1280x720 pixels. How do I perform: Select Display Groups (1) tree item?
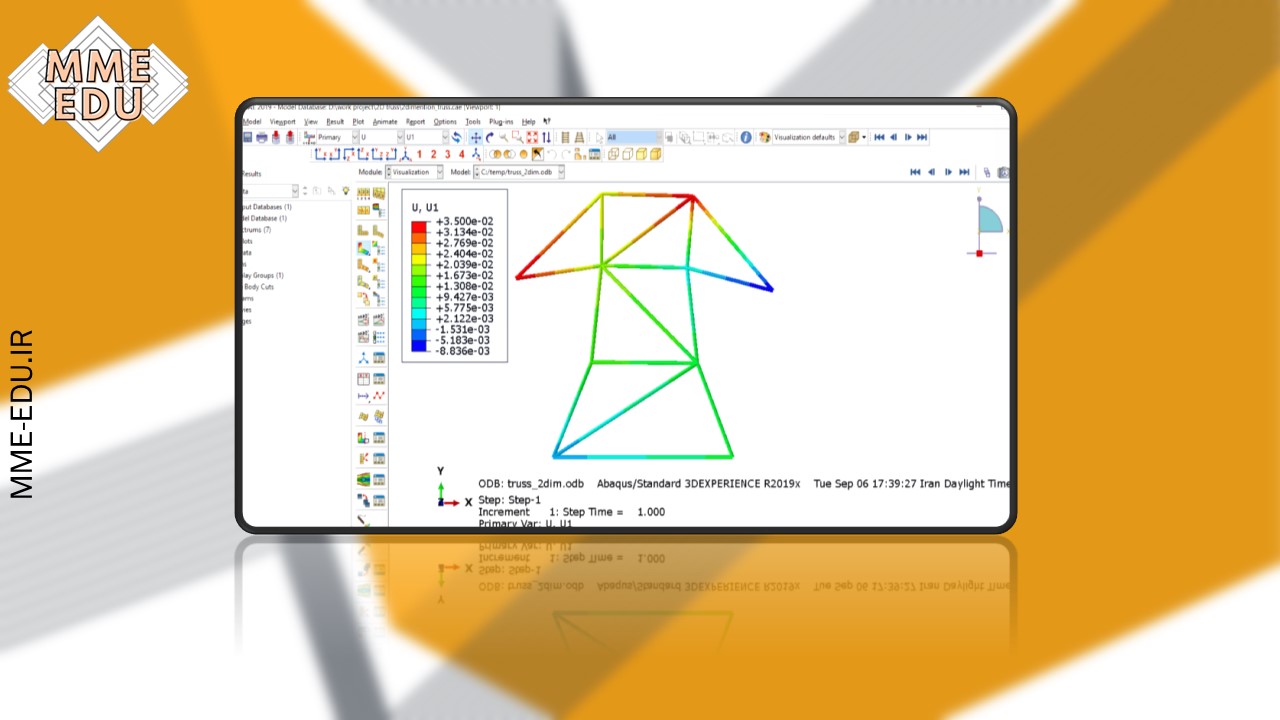(264, 275)
